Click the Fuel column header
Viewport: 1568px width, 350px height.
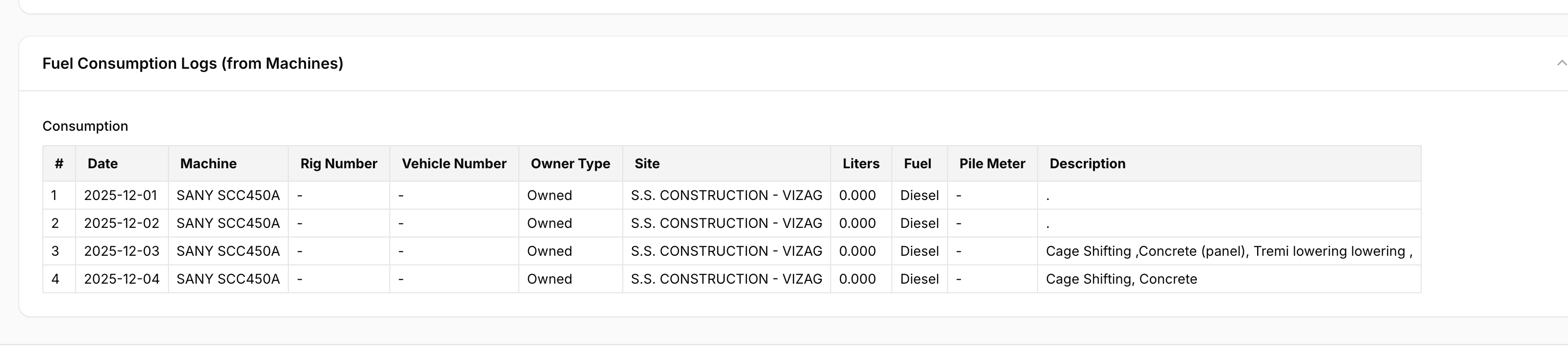click(x=917, y=163)
